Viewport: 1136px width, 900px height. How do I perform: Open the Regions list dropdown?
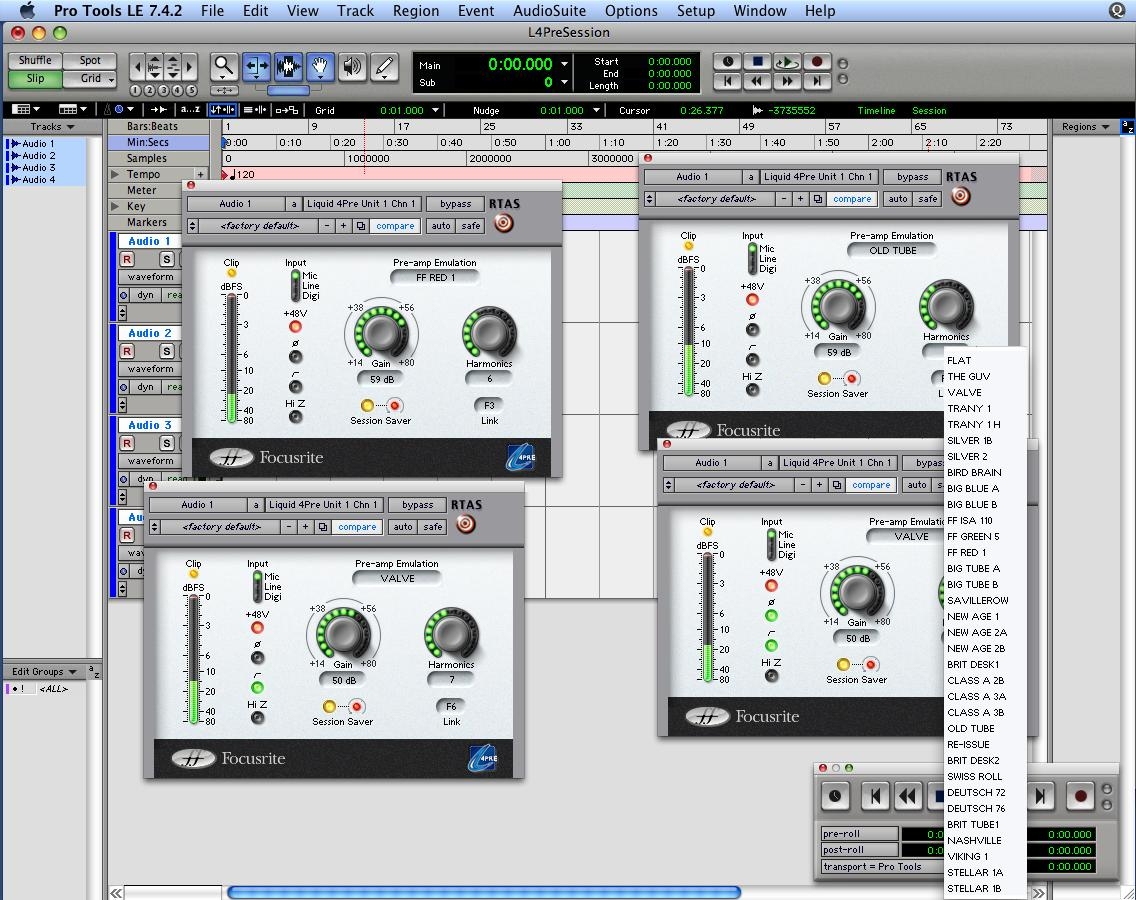[x=1085, y=127]
